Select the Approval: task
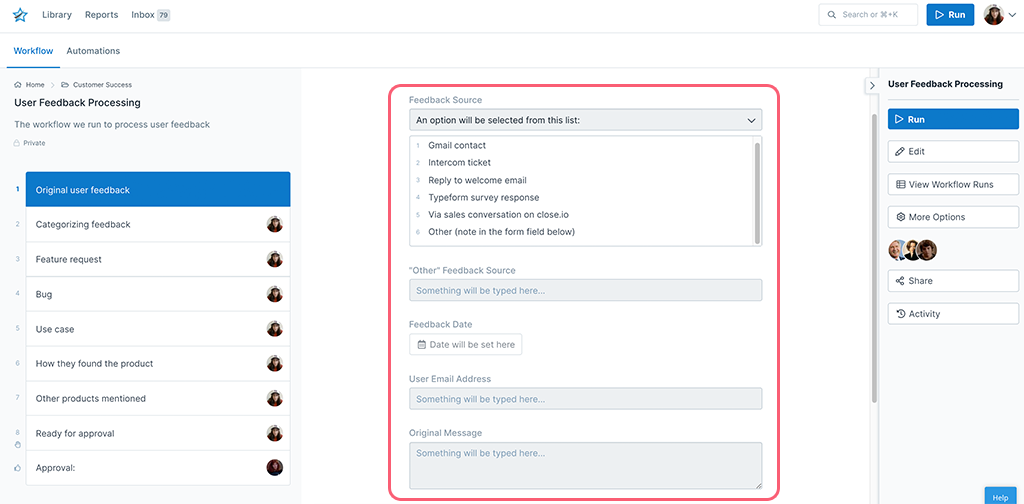The height and width of the screenshot is (504, 1024). pyautogui.click(x=158, y=467)
